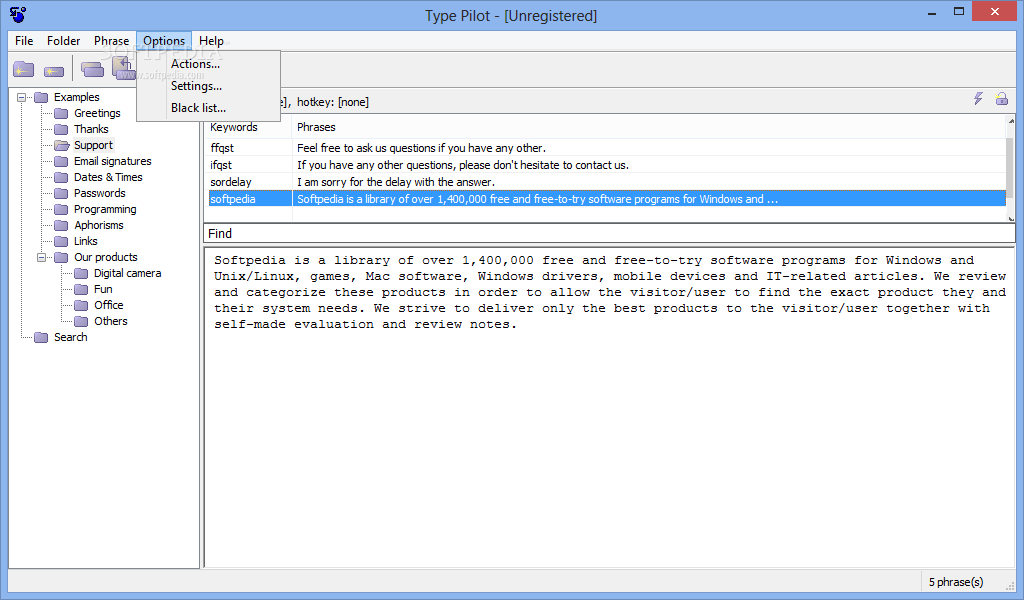Click the open Support folder icon

(x=62, y=145)
